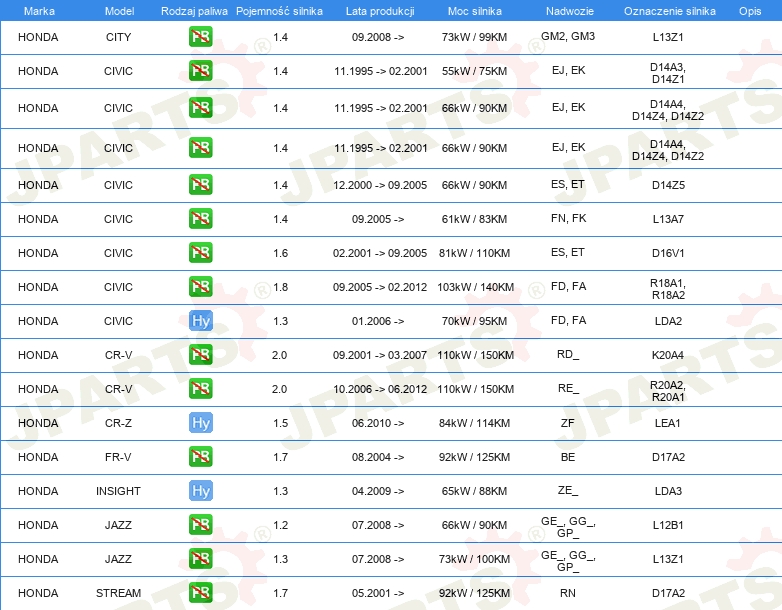Screen dimensions: 782x610
Task: Select engine code D16V1
Action: pyautogui.click(x=668, y=253)
